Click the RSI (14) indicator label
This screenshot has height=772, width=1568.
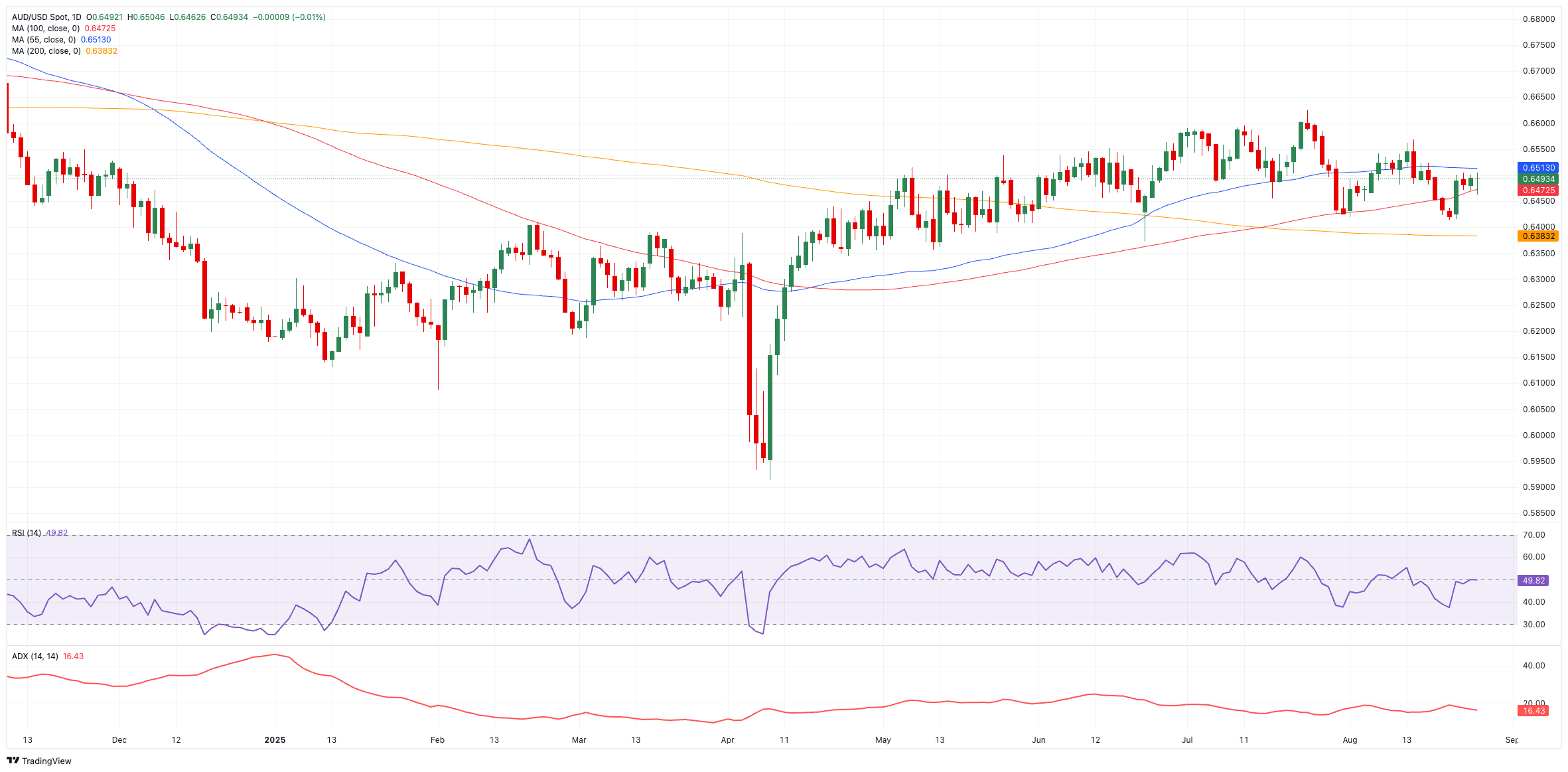point(27,533)
